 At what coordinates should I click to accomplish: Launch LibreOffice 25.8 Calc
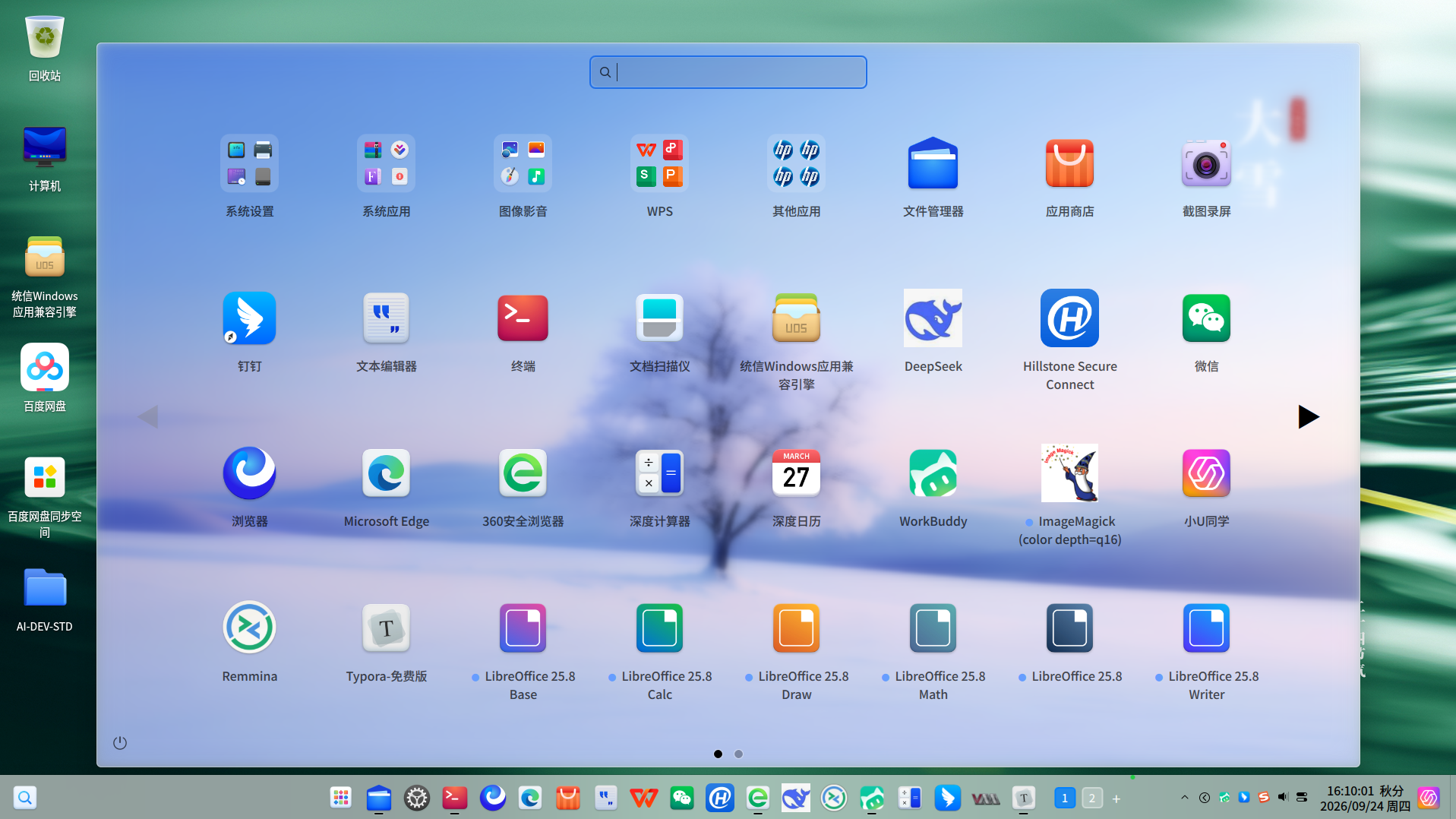pyautogui.click(x=659, y=628)
